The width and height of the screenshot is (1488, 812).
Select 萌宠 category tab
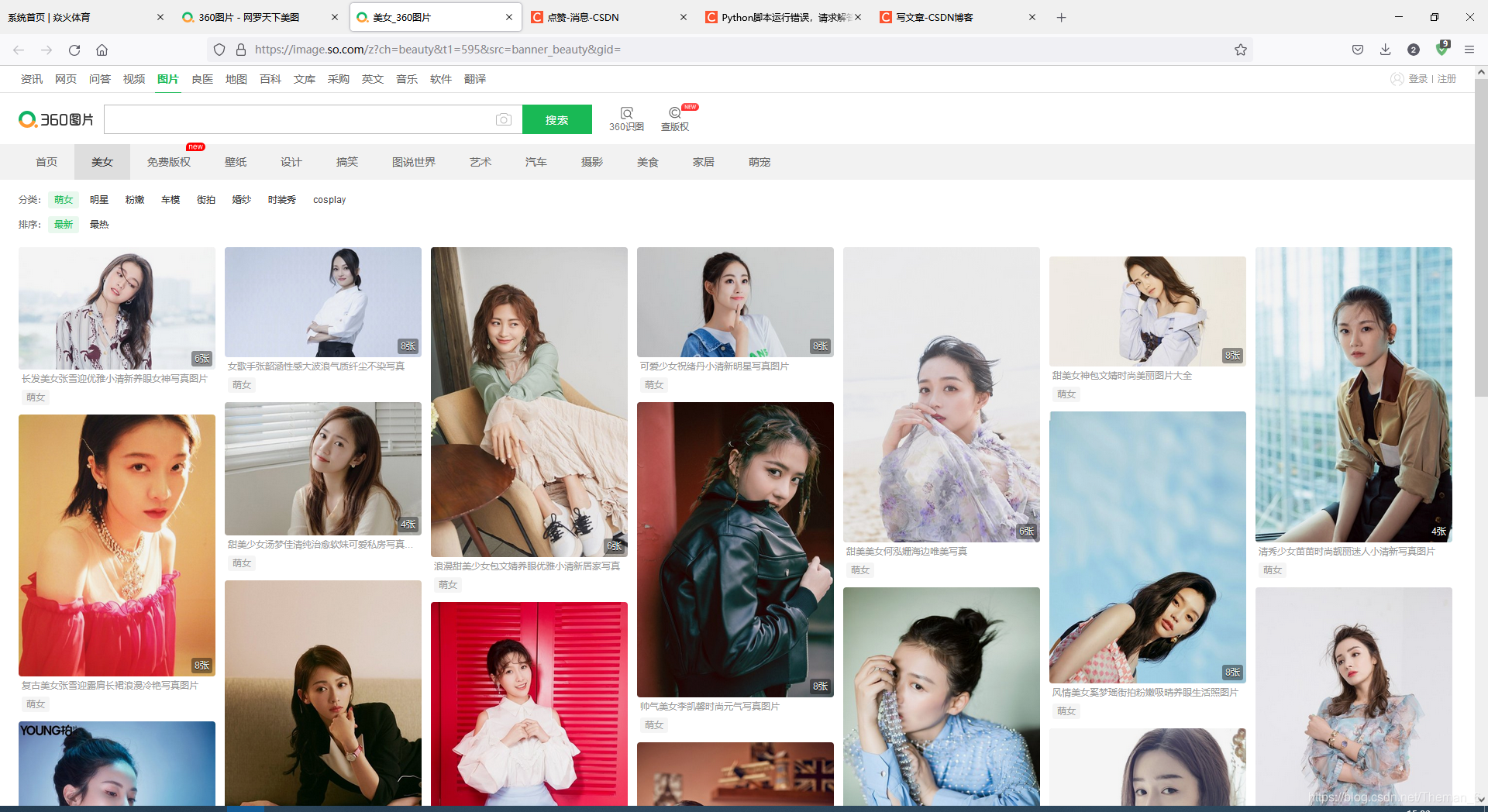coord(759,162)
